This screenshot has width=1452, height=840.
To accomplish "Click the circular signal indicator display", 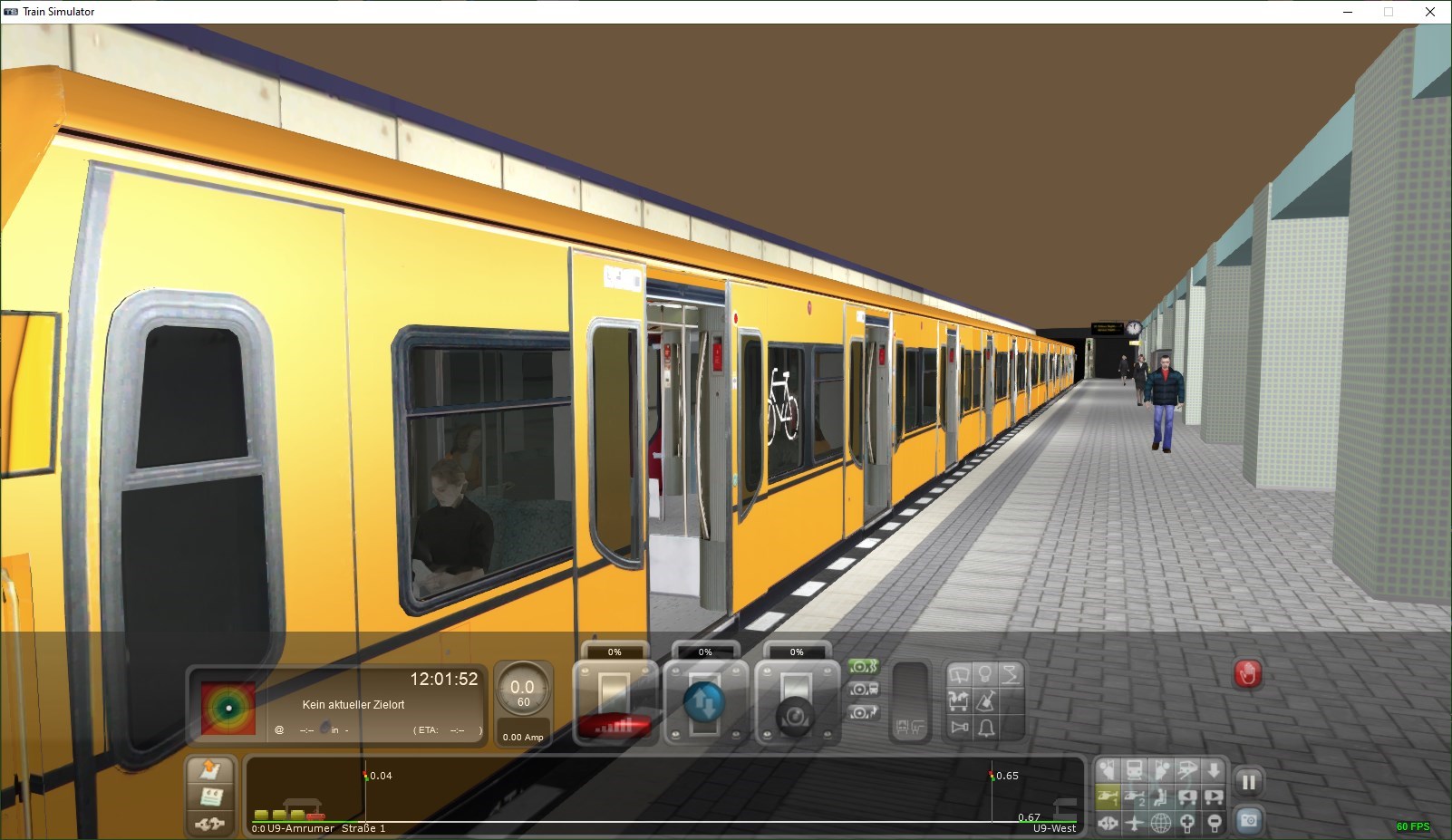I will pos(227,708).
